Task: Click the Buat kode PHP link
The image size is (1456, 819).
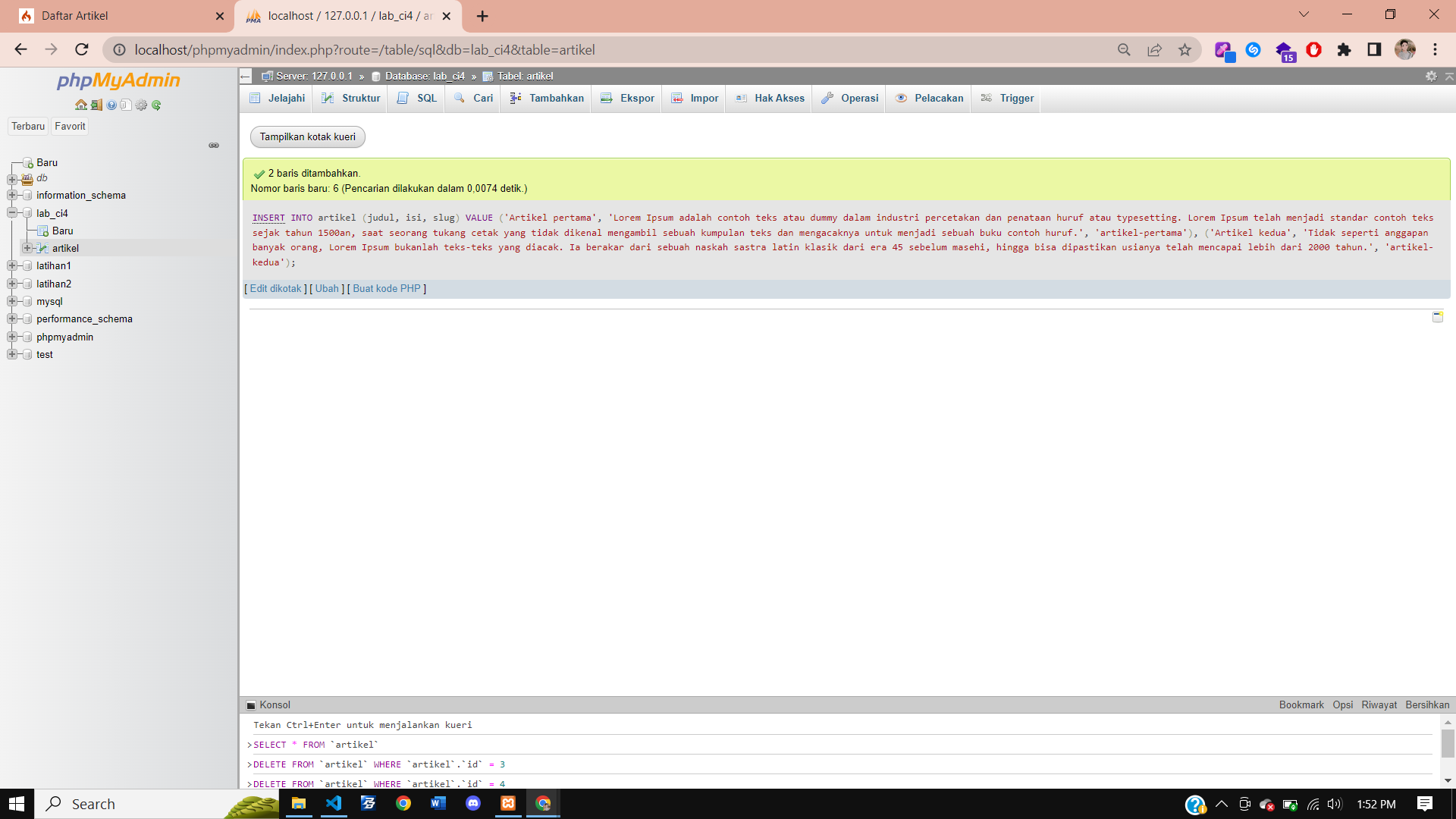Action: (386, 289)
